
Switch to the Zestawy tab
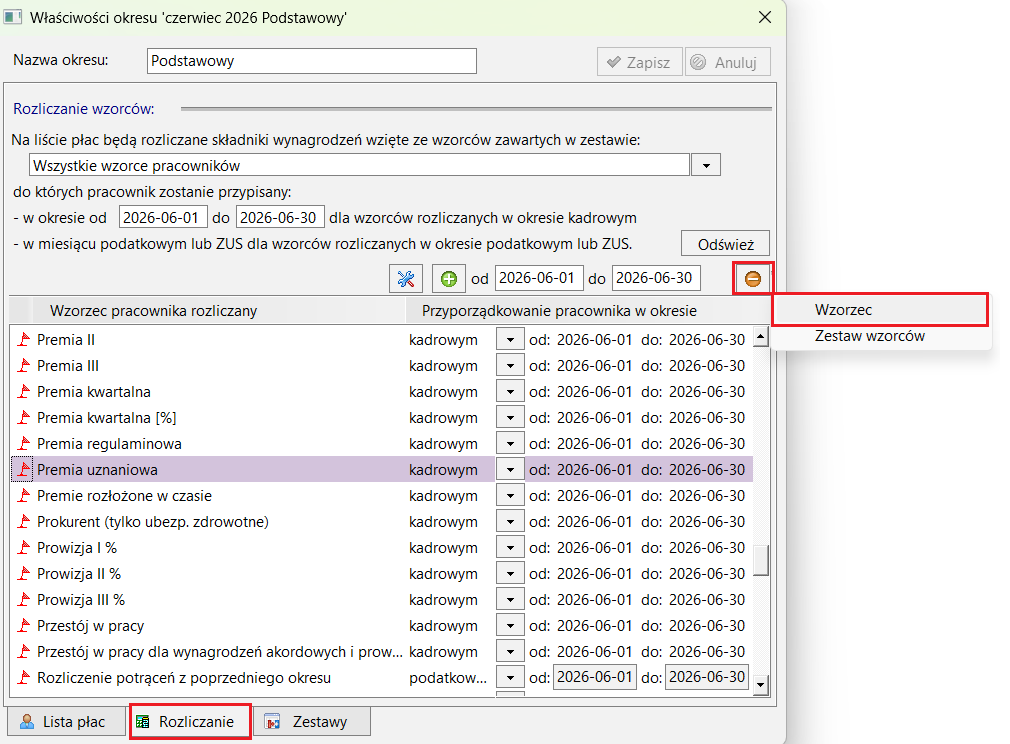point(312,721)
